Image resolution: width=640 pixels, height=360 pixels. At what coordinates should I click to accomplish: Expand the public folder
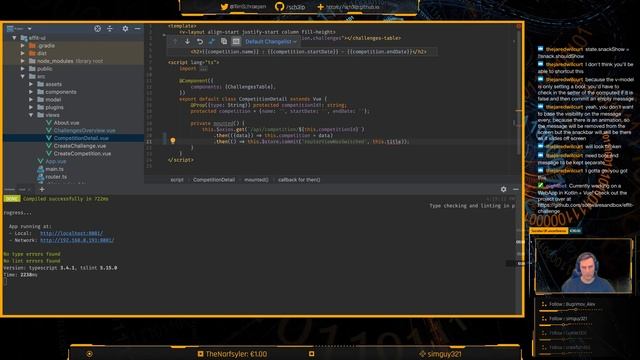point(23,69)
